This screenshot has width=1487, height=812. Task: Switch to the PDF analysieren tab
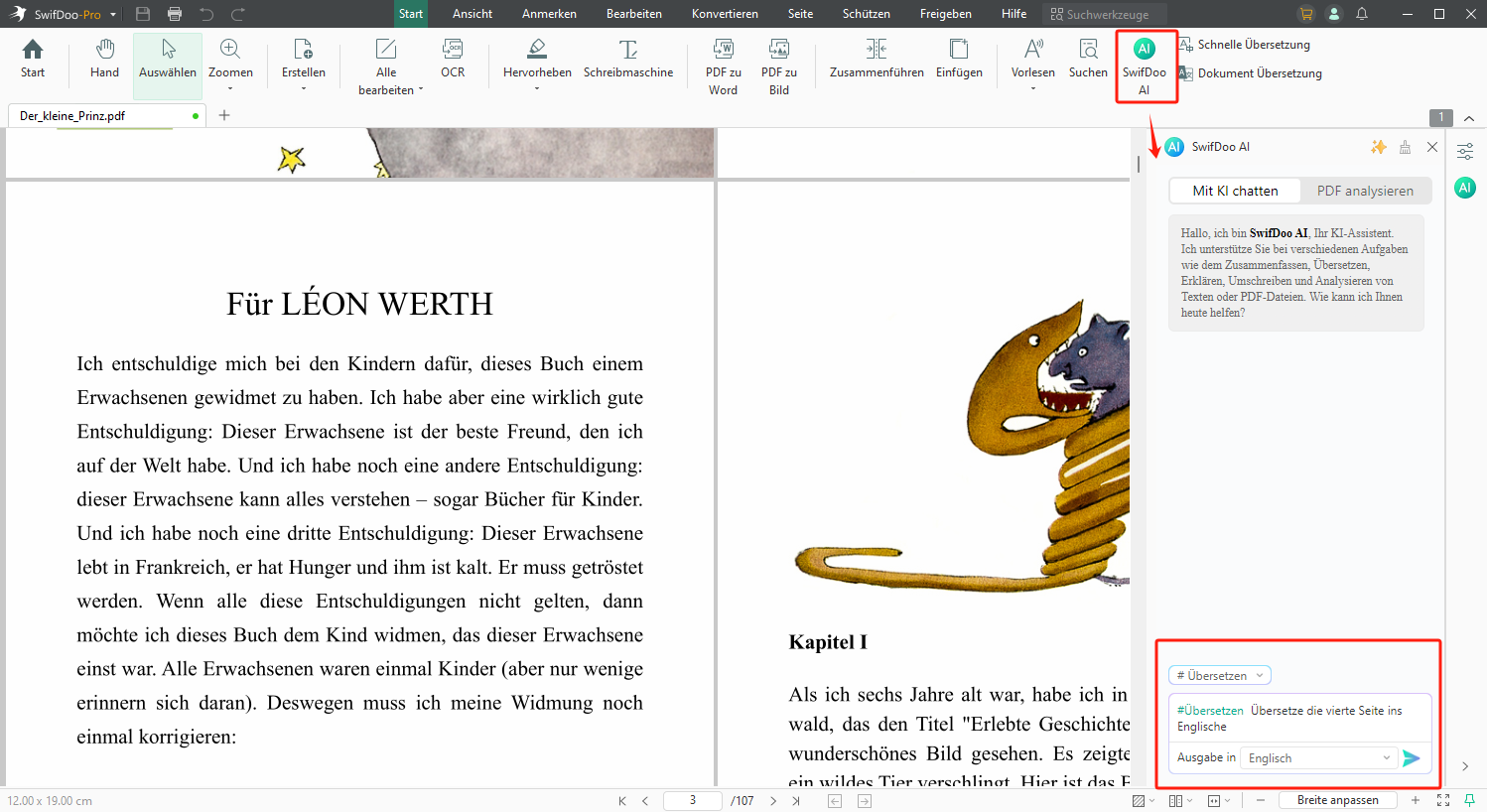click(1365, 191)
